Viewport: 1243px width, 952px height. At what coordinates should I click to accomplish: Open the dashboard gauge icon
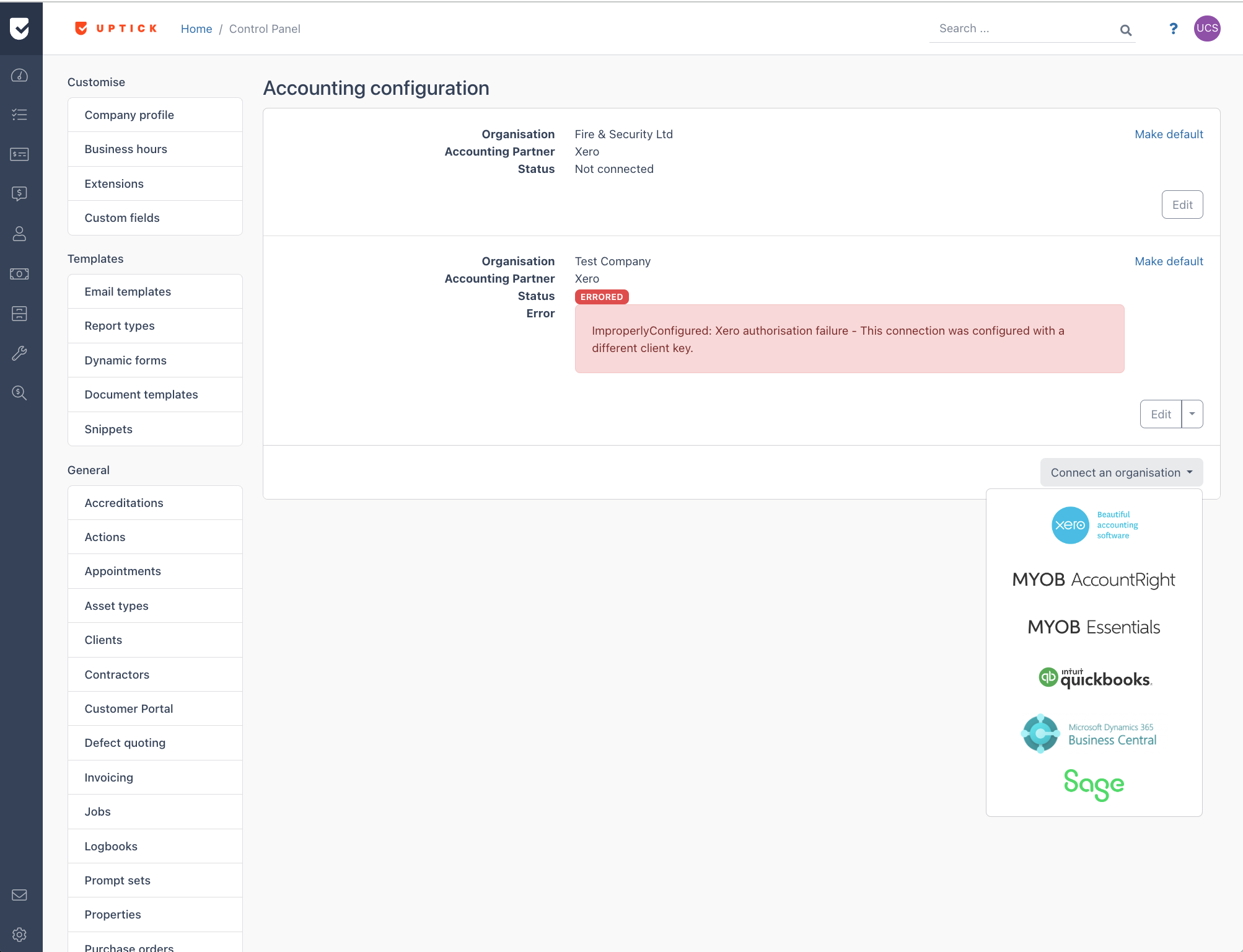tap(20, 76)
